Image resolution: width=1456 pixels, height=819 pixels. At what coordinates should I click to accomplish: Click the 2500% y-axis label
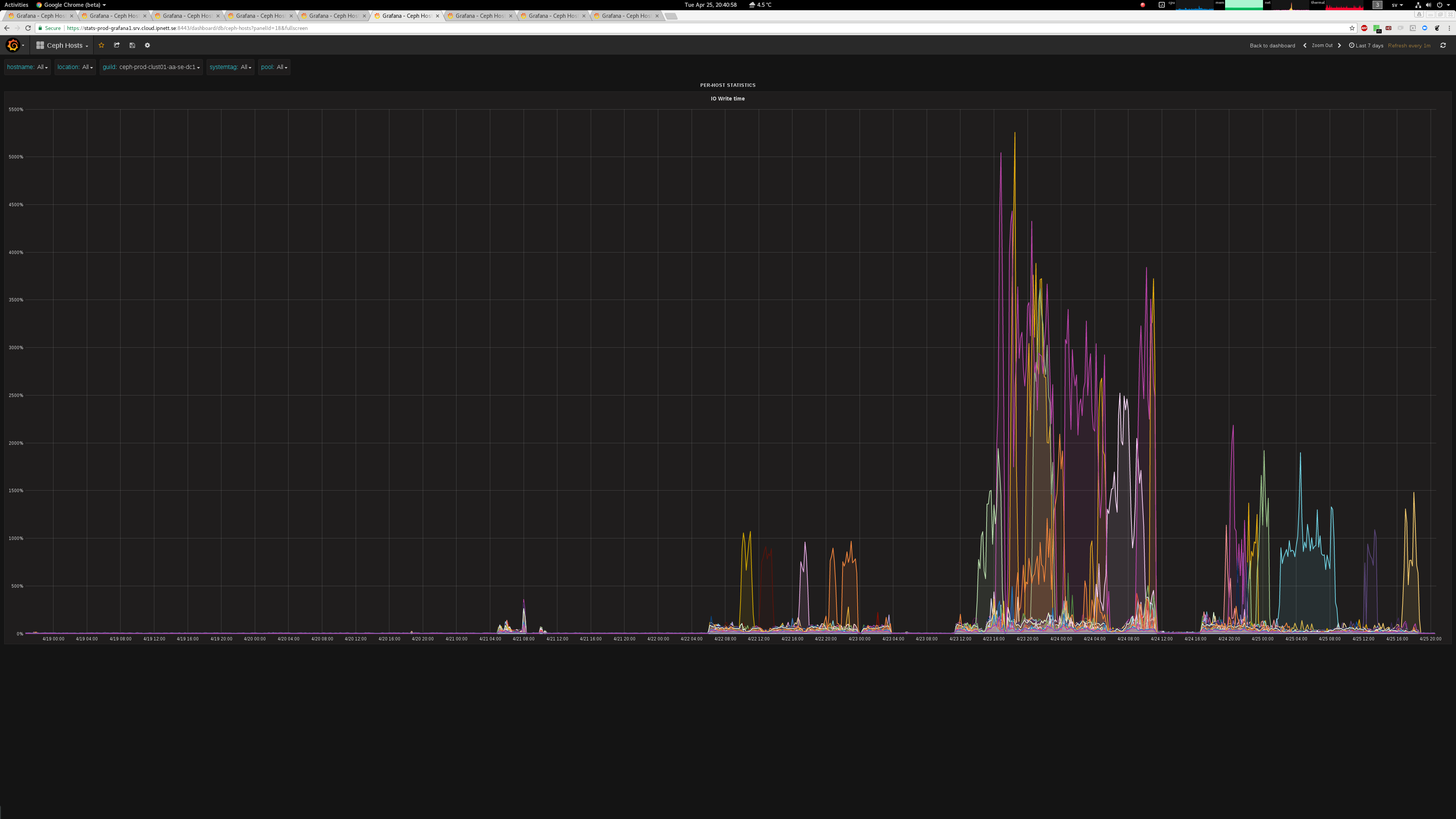pos(16,395)
